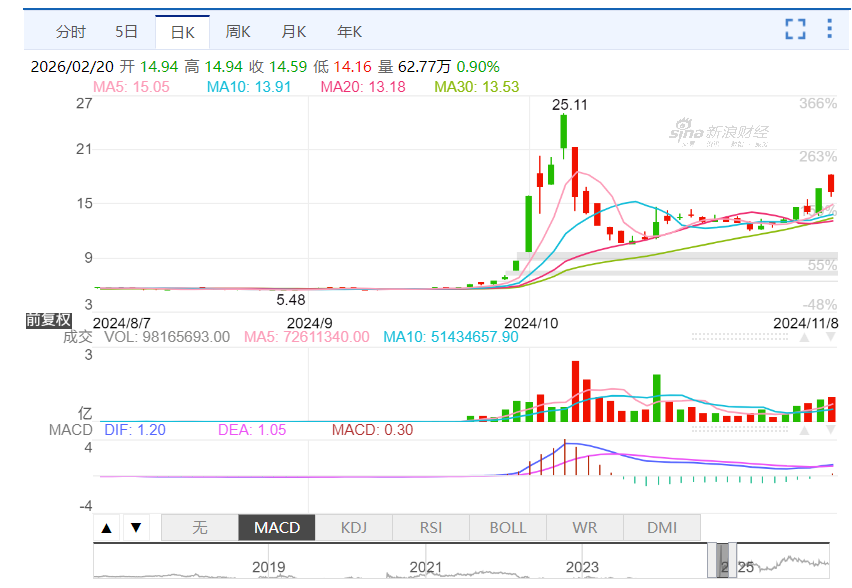Toggle the 前复权 price adjustment label

(49, 320)
